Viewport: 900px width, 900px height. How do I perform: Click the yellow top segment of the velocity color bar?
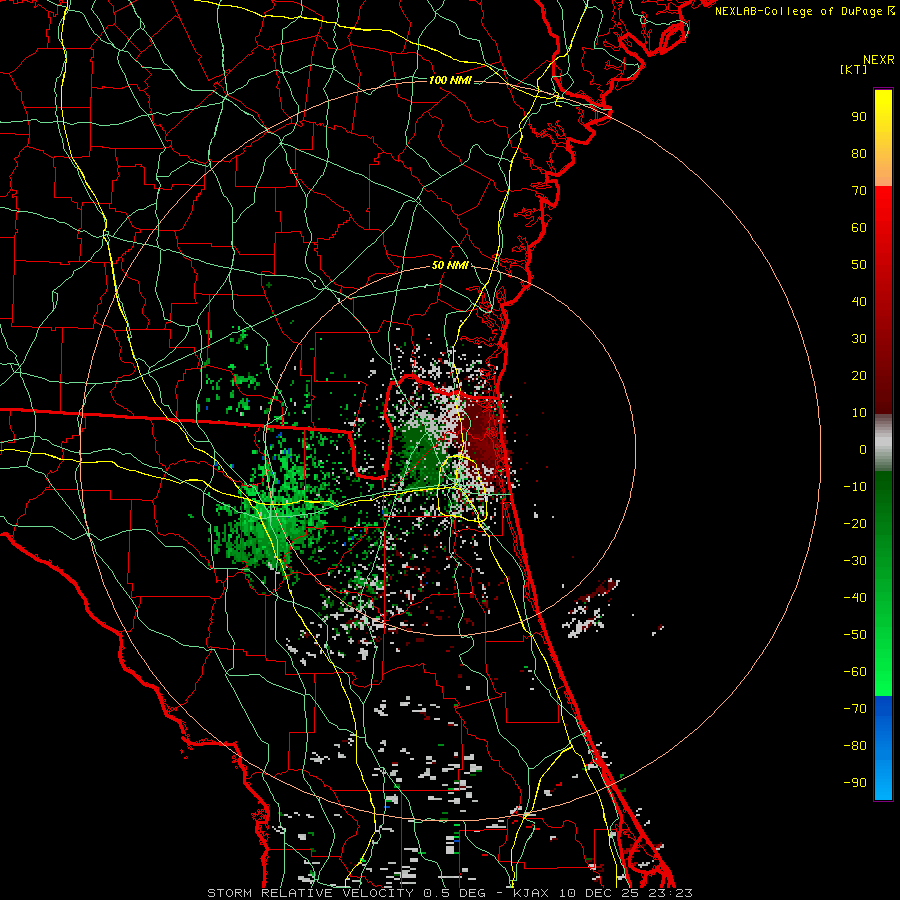pyautogui.click(x=883, y=138)
